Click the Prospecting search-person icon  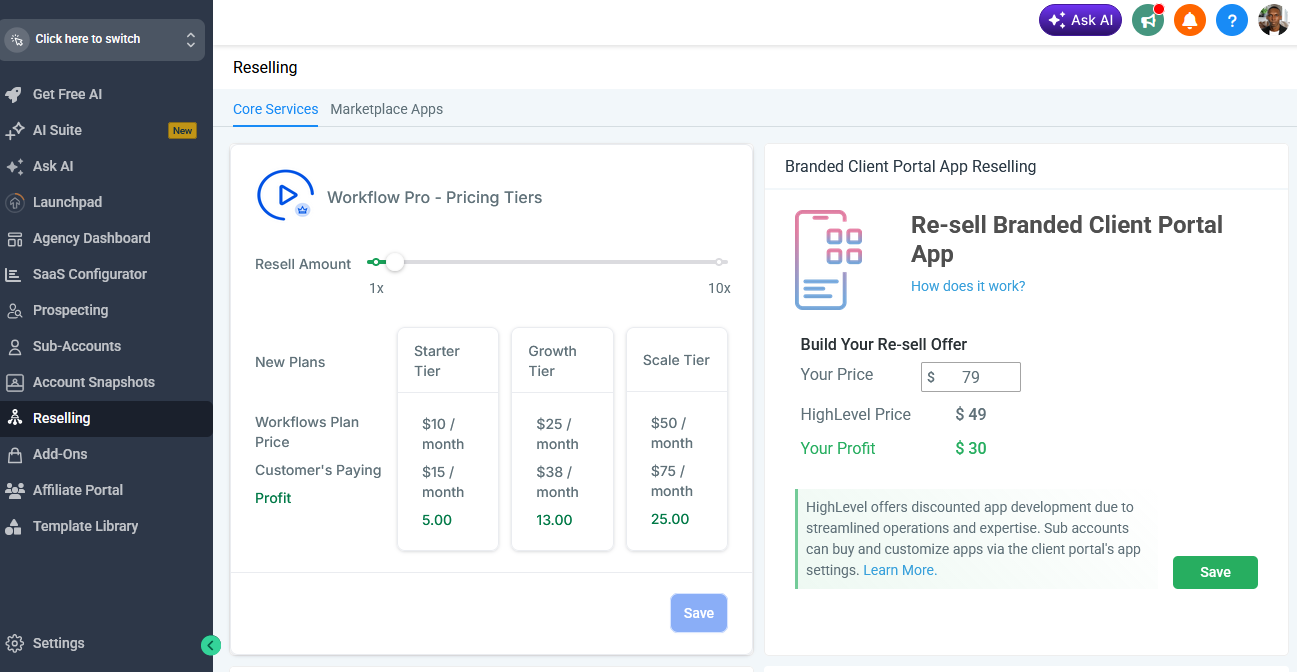(x=14, y=310)
